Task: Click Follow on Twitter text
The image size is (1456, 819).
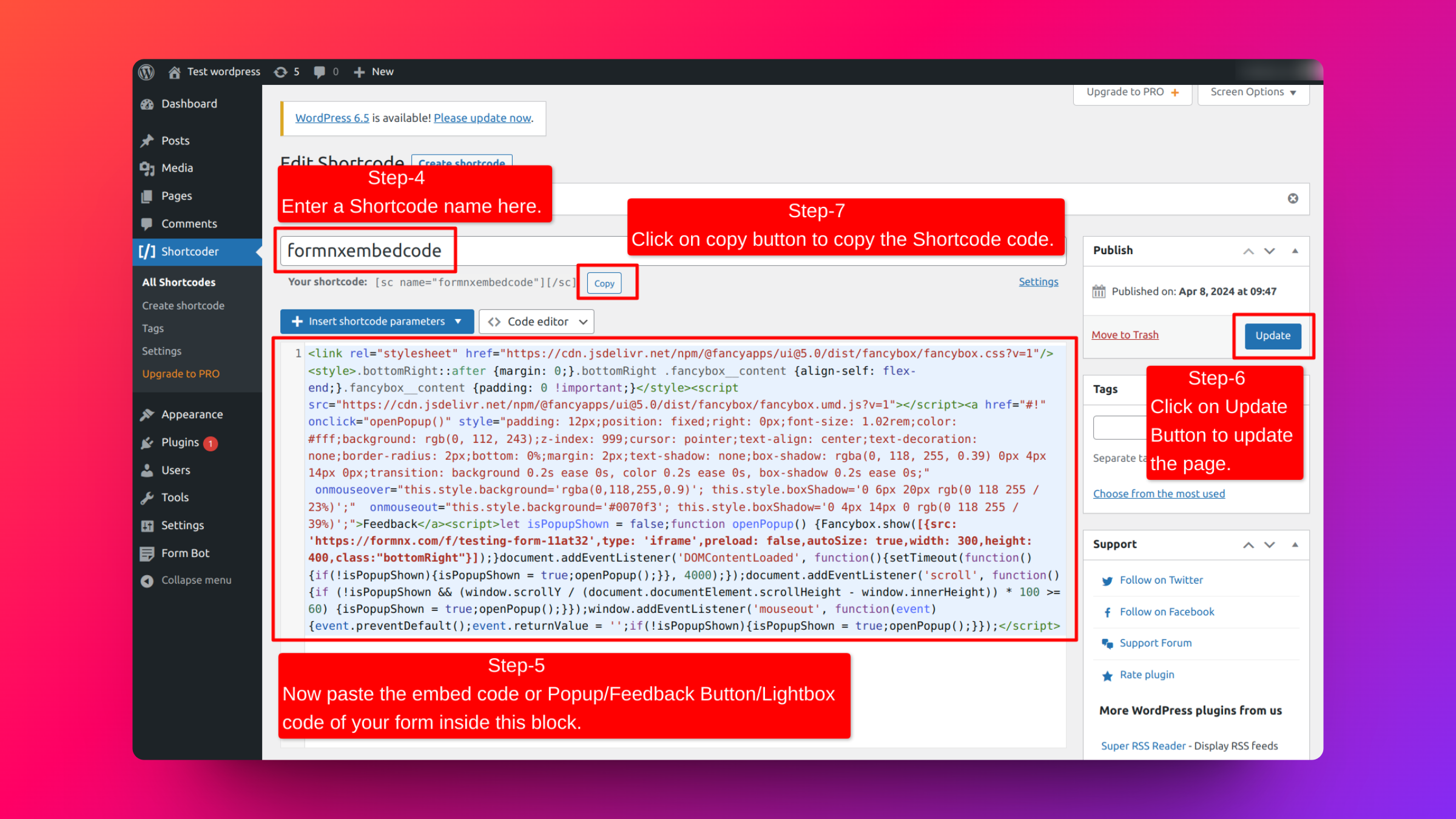Action: click(x=1161, y=580)
